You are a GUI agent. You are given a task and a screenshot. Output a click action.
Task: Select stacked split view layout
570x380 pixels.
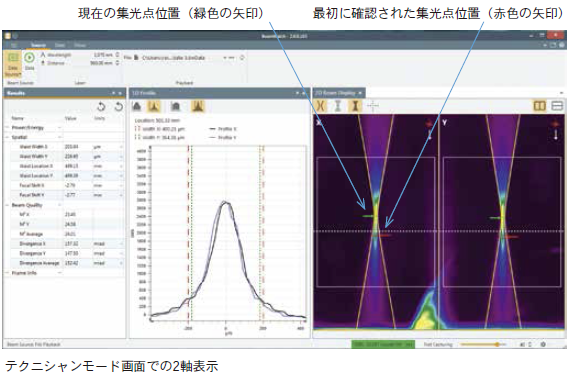557,106
